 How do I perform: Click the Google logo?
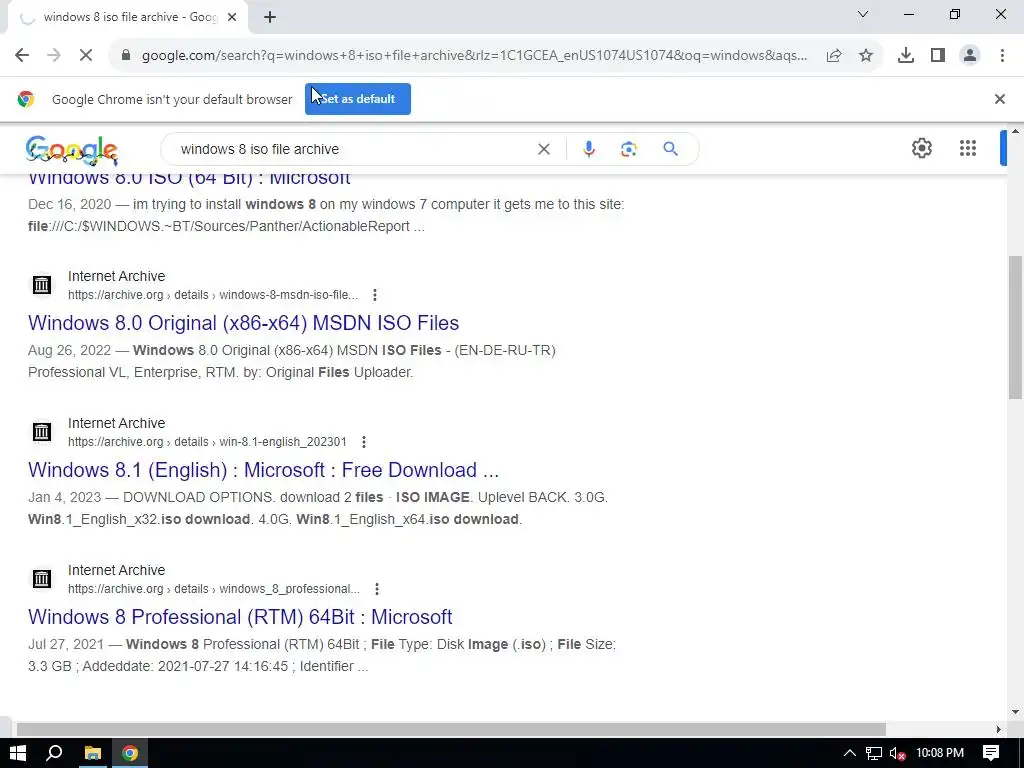[71, 150]
